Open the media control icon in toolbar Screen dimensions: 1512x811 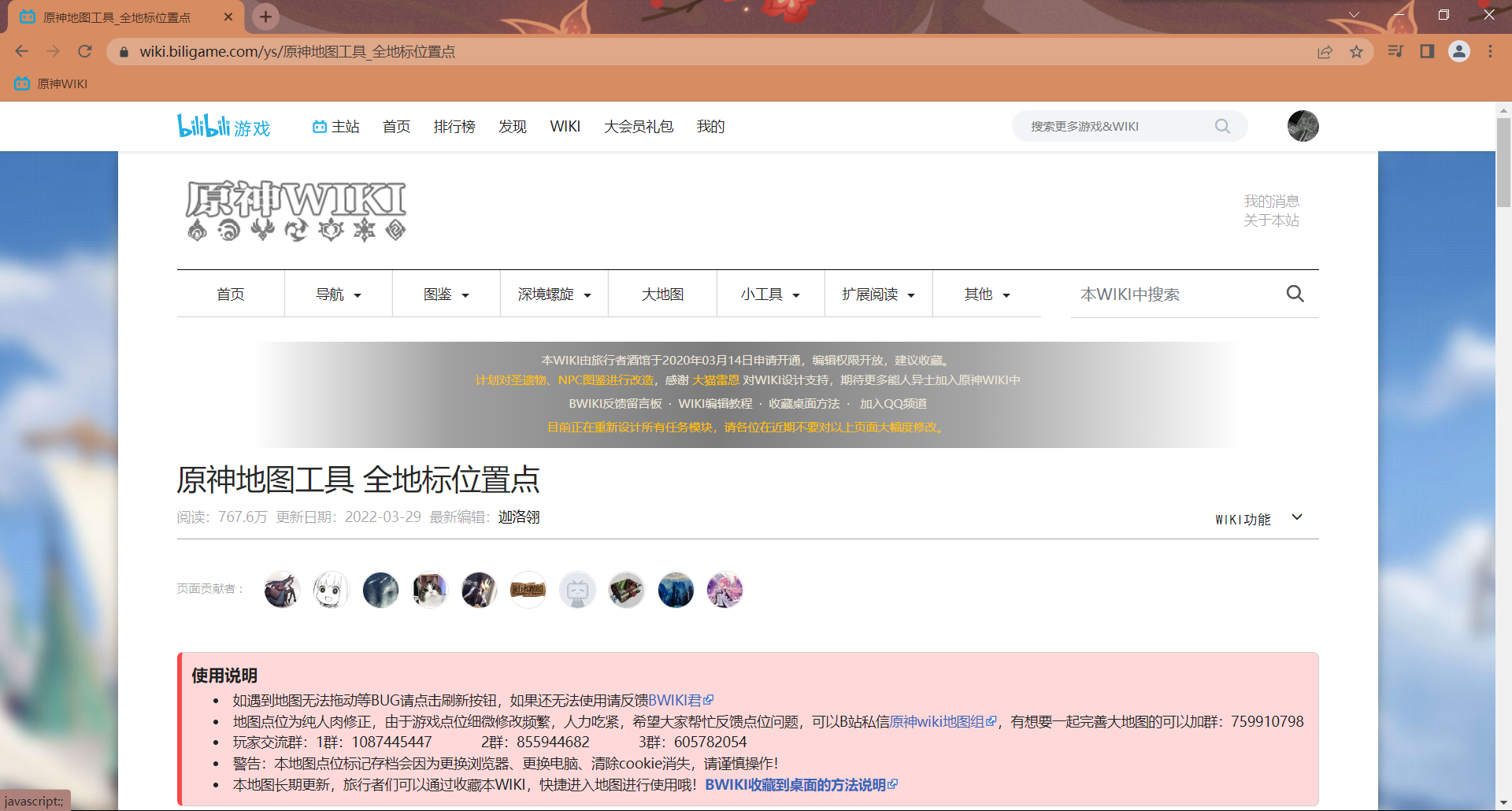click(1395, 51)
